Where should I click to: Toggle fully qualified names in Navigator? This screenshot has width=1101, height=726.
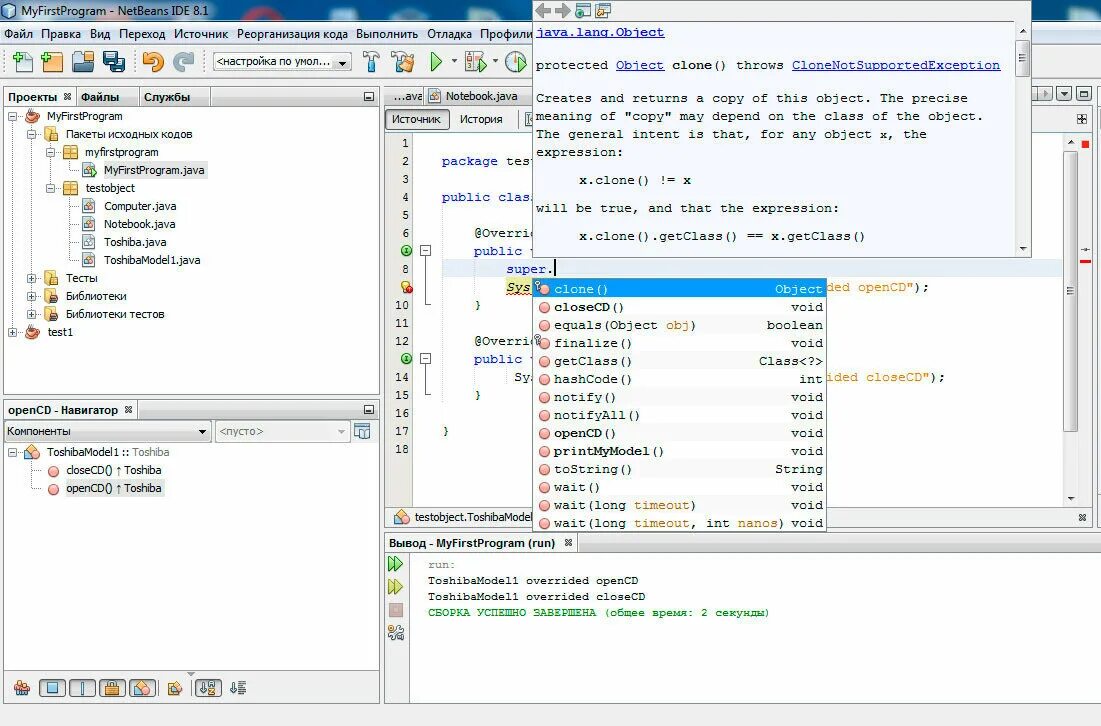[175, 688]
